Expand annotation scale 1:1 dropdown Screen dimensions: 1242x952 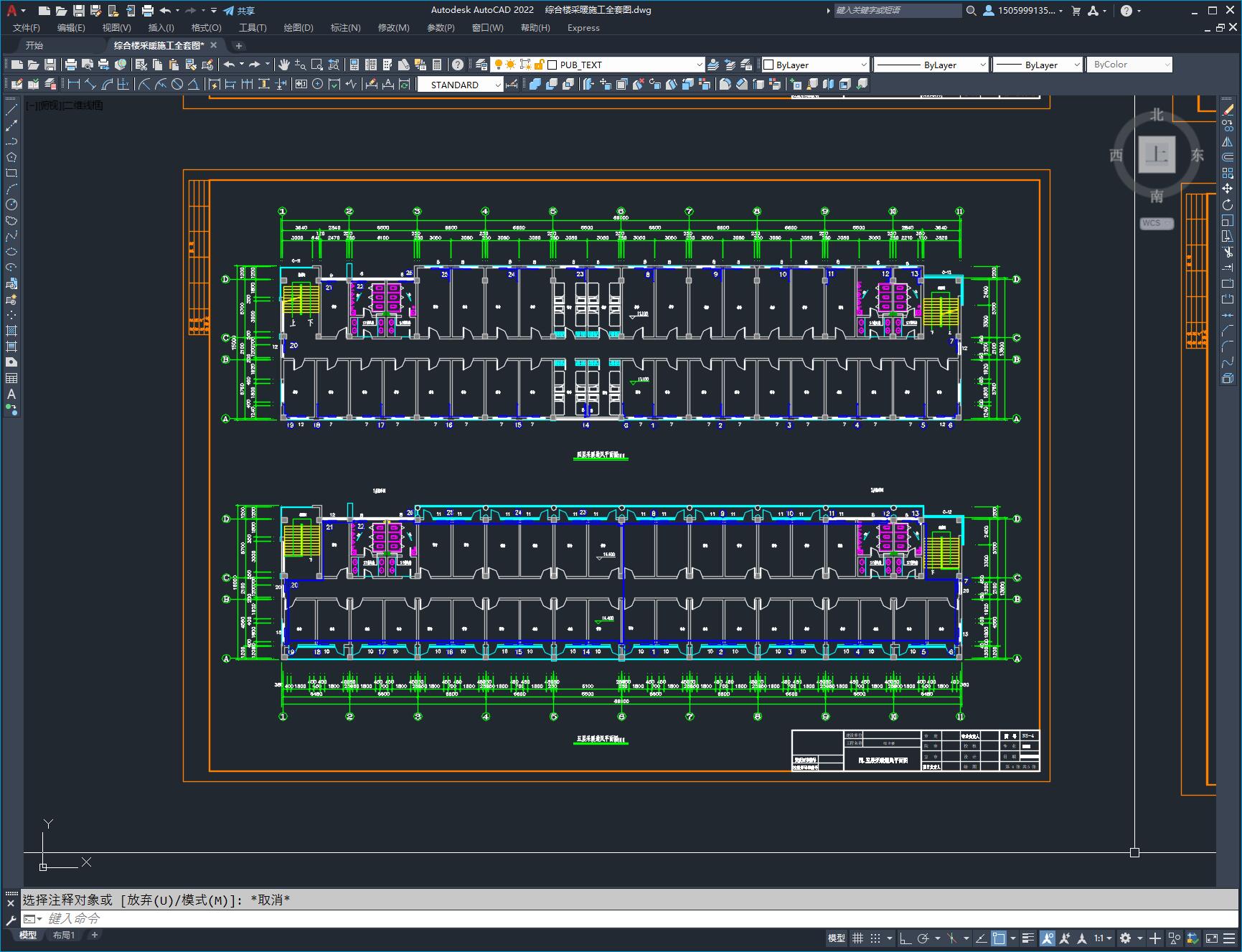tap(1103, 938)
